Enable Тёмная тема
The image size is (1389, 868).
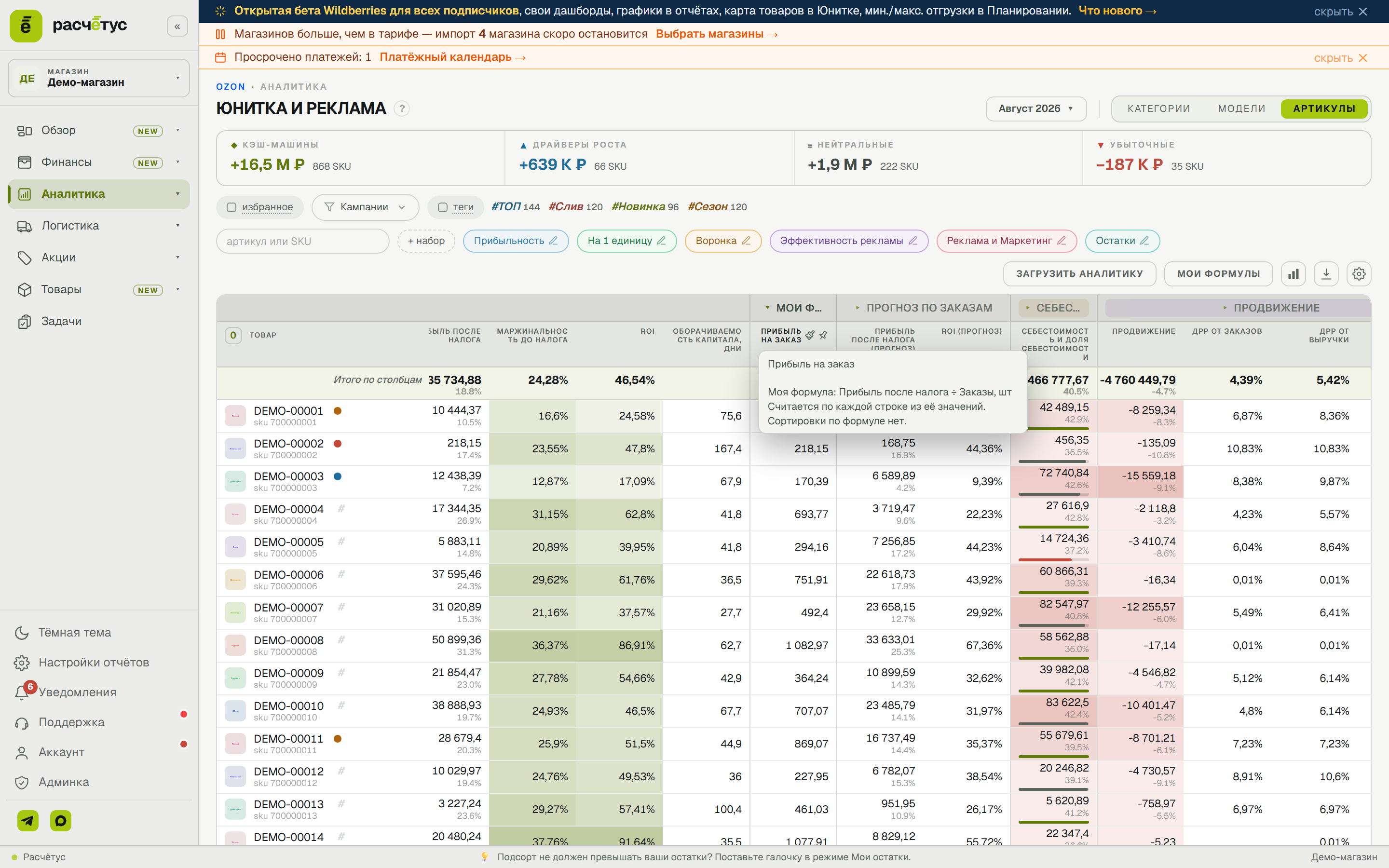pos(63,633)
